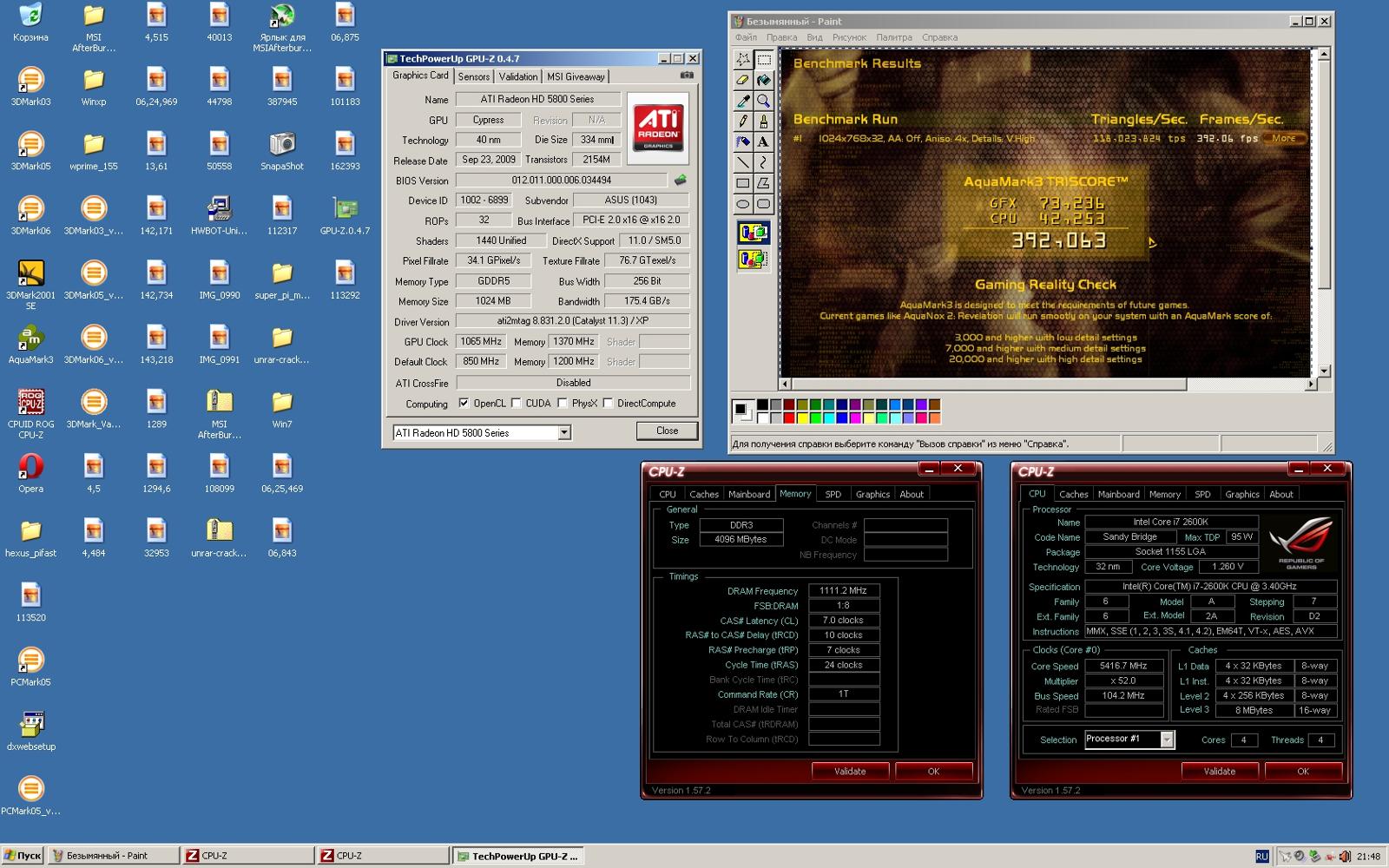Select the rectangular Select tool in Paint
This screenshot has height=868, width=1389.
click(x=763, y=59)
